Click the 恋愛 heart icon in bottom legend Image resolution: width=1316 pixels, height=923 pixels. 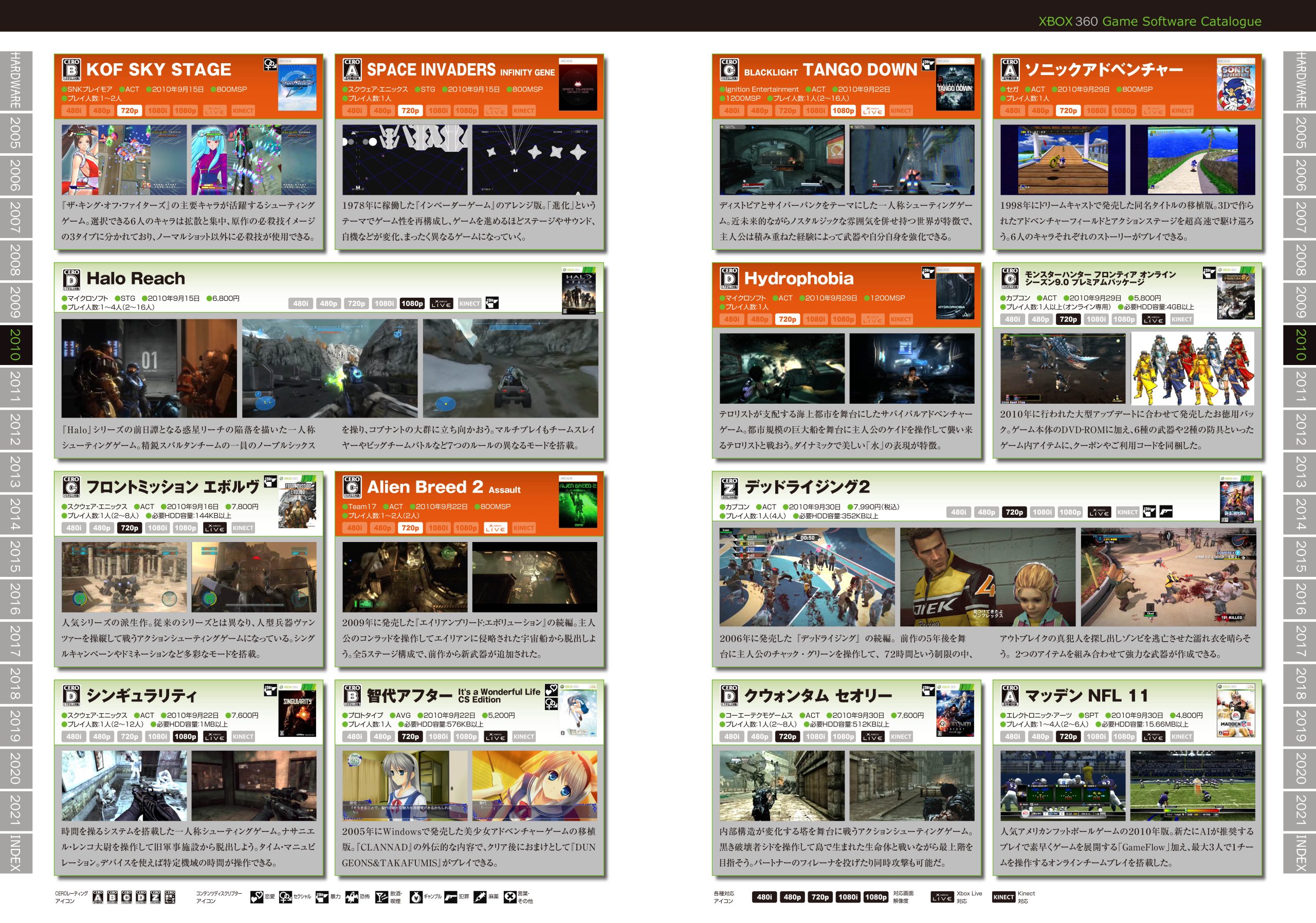click(258, 897)
